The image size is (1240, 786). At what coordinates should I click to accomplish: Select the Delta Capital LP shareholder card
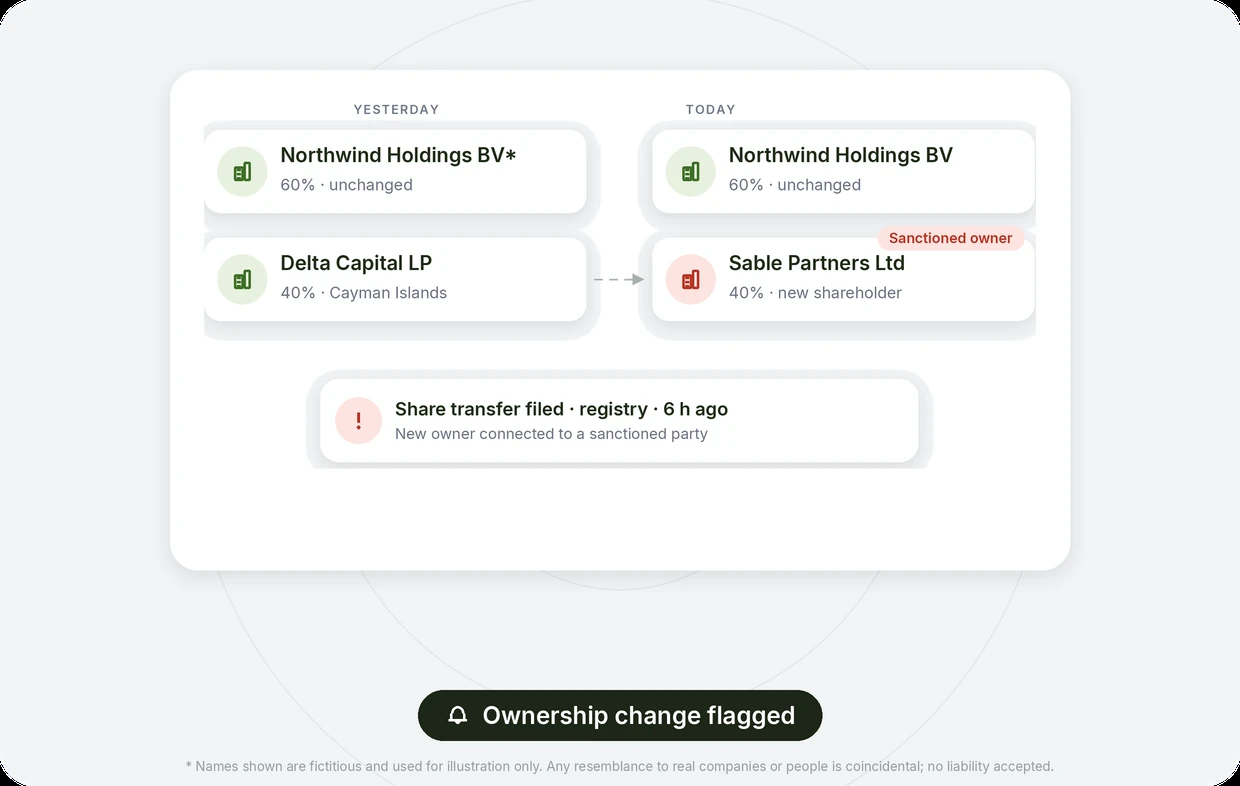pyautogui.click(x=395, y=279)
